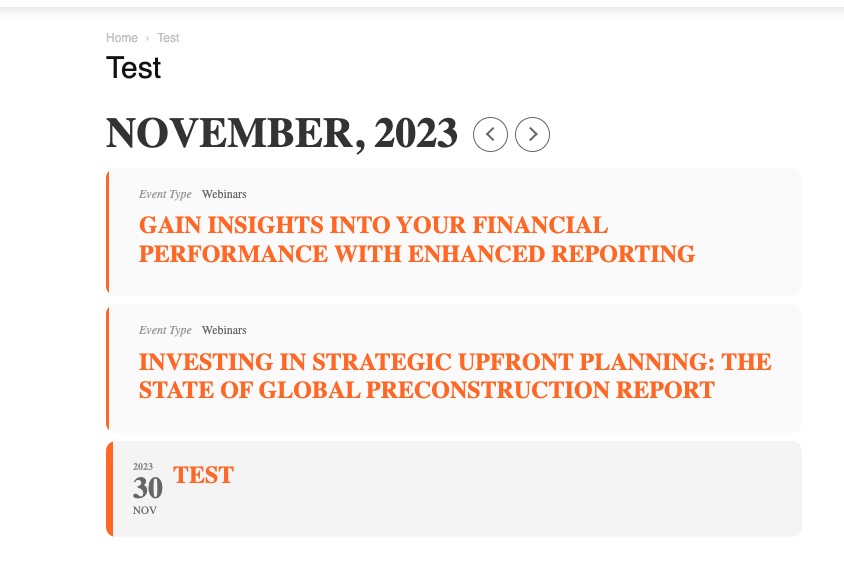
Task: Go to previous month with left arrow
Action: click(490, 134)
